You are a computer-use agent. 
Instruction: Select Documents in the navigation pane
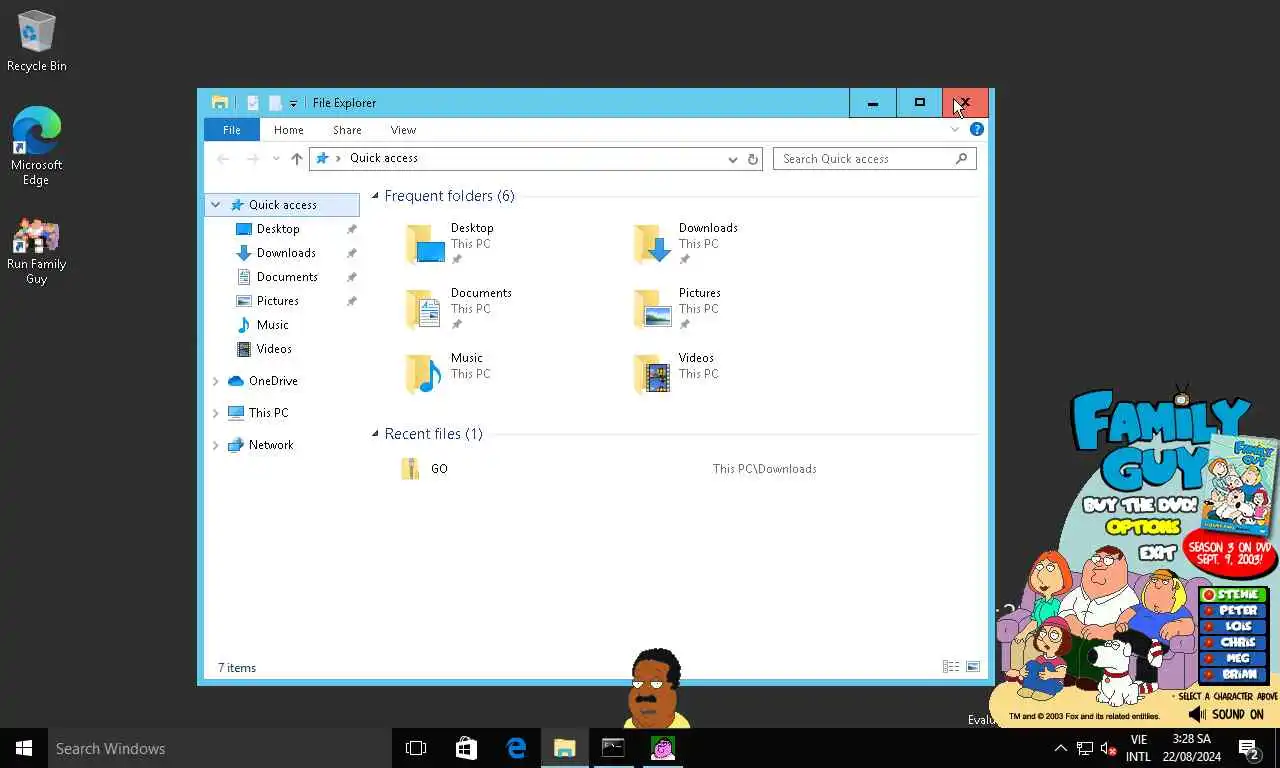(287, 277)
